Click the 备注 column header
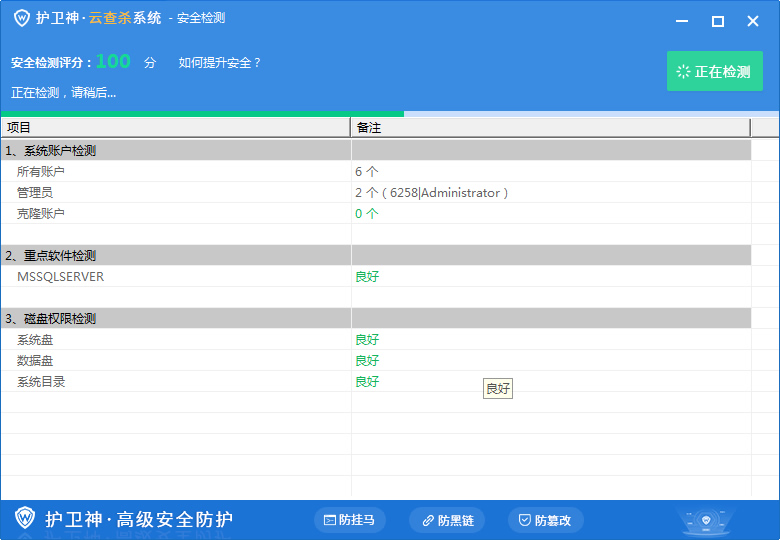Viewport: 780px width, 540px height. click(x=550, y=128)
